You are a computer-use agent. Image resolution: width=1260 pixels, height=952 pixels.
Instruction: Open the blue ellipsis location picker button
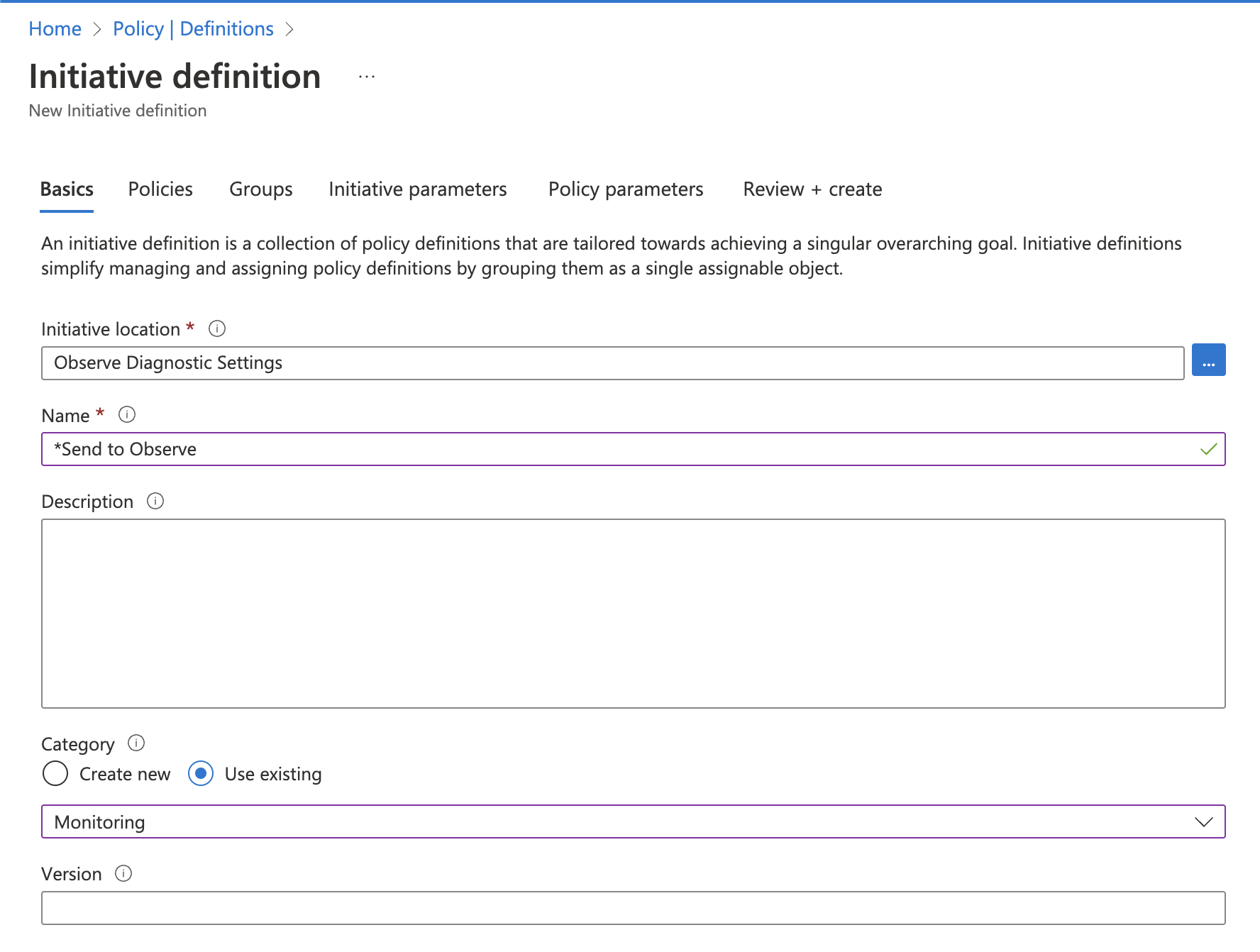[x=1209, y=360]
